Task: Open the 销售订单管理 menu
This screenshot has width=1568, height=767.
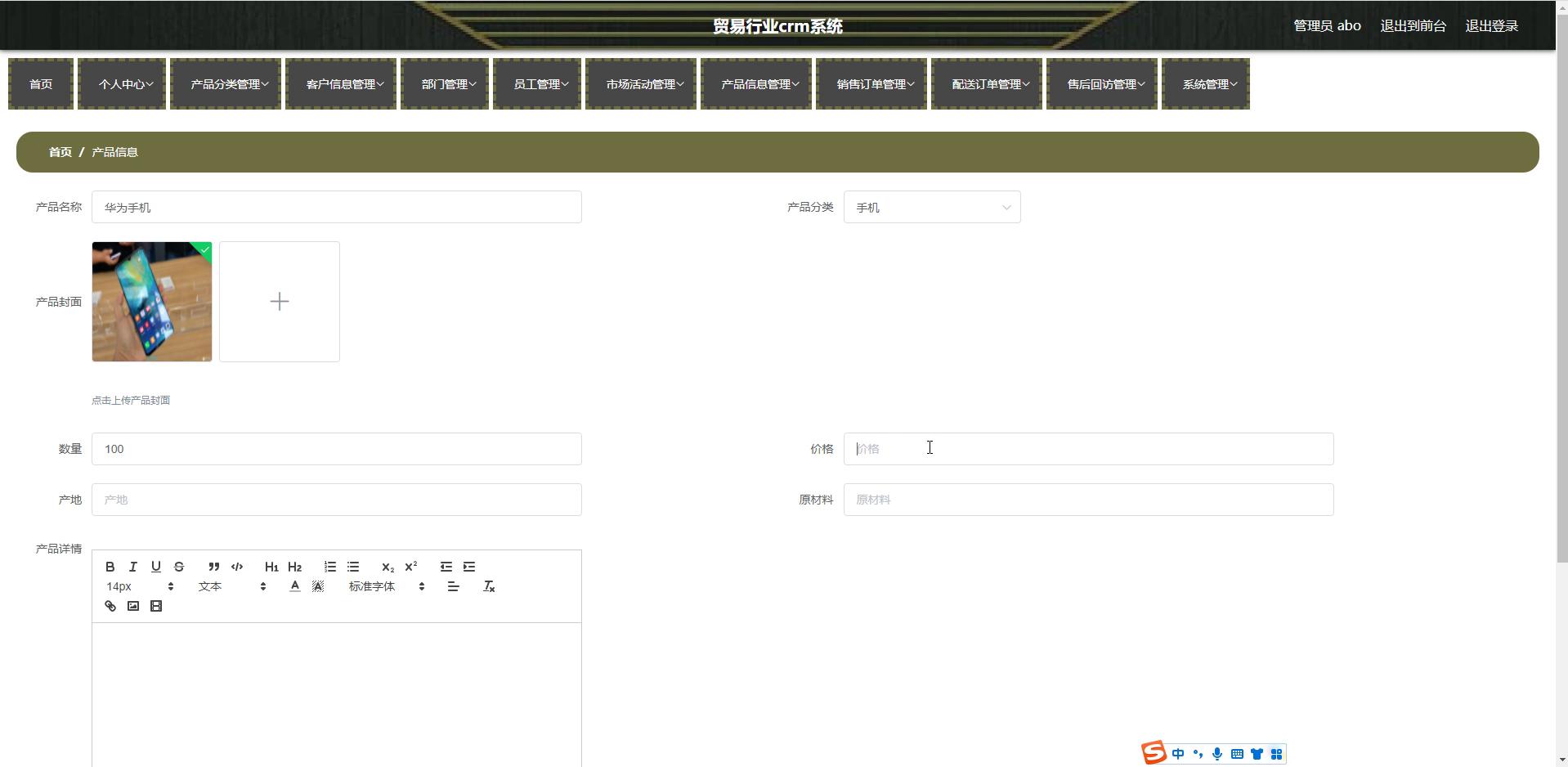Action: coord(871,84)
